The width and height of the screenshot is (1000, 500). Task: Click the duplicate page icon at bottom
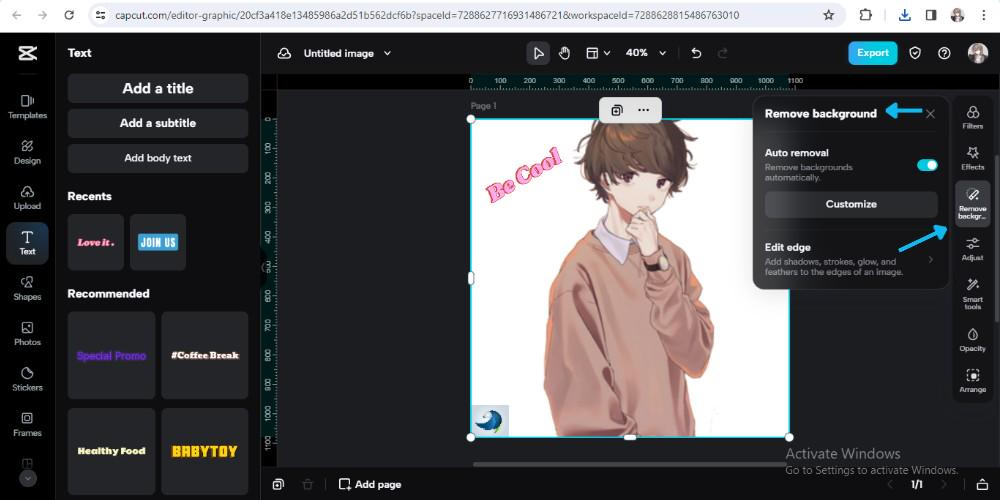coord(278,485)
